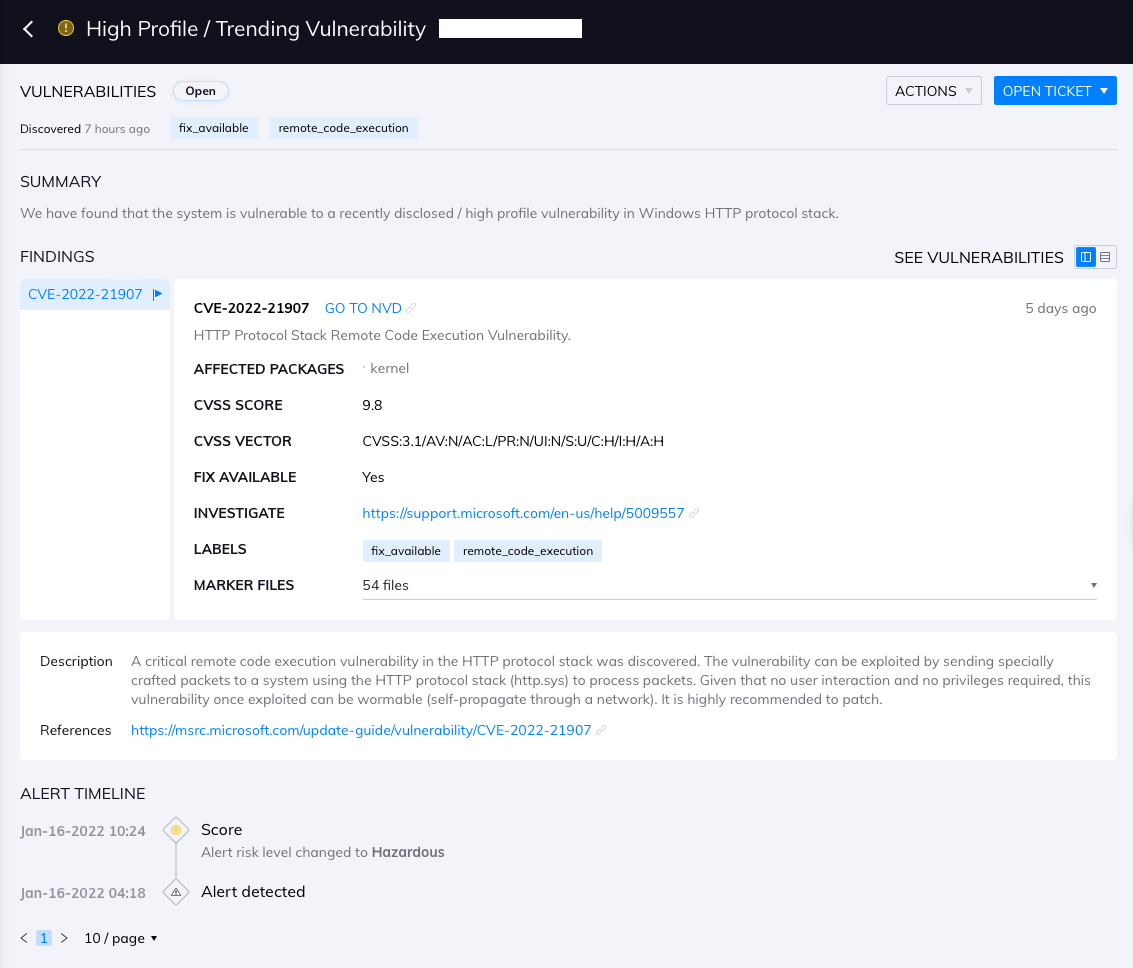Click the Alert detected triangle icon in the timeline
The image size is (1133, 968).
(x=176, y=892)
